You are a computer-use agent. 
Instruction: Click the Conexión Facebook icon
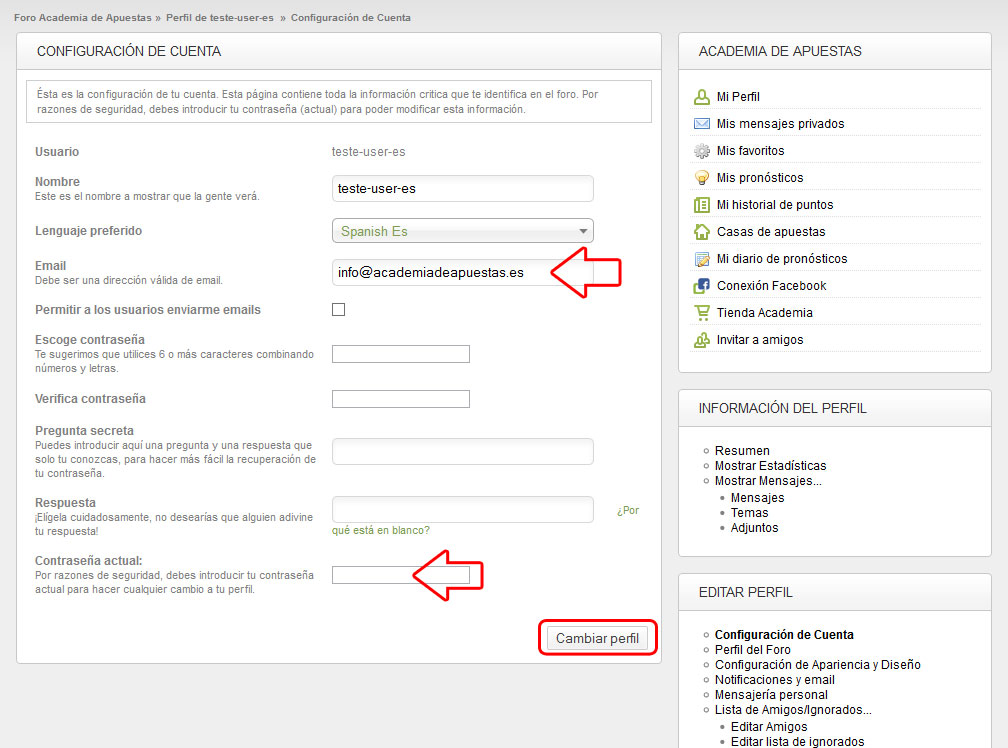[x=702, y=286]
